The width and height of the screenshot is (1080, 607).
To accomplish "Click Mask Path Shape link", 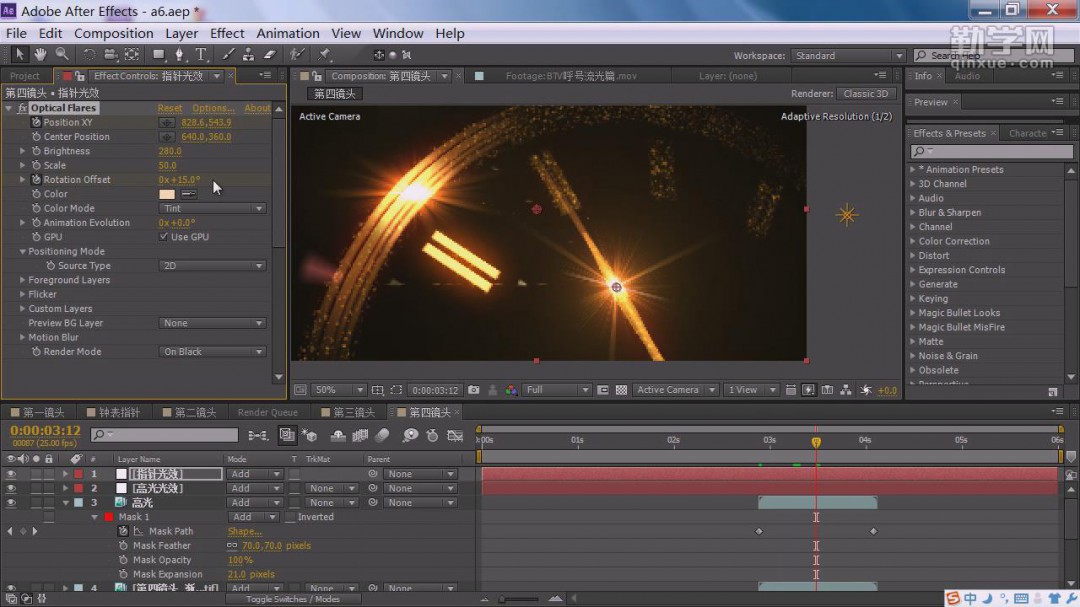I will pos(245,532).
